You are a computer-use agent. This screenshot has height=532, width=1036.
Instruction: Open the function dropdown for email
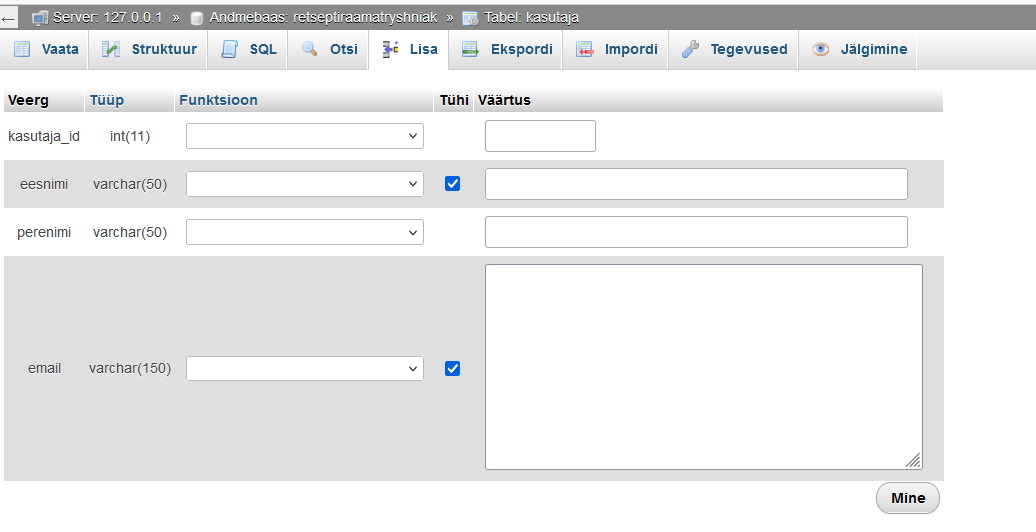point(305,368)
